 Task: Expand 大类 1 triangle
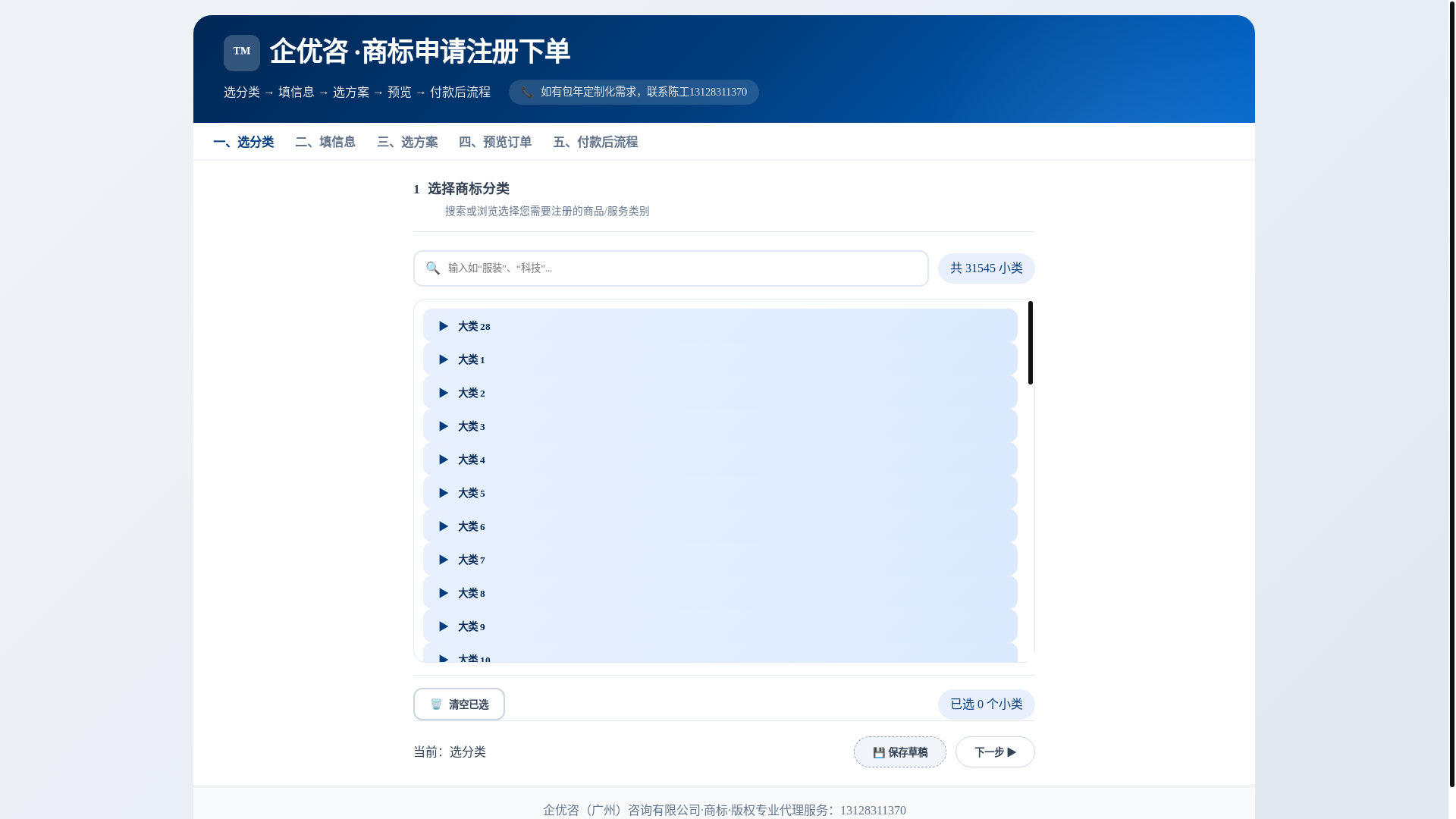pos(444,359)
